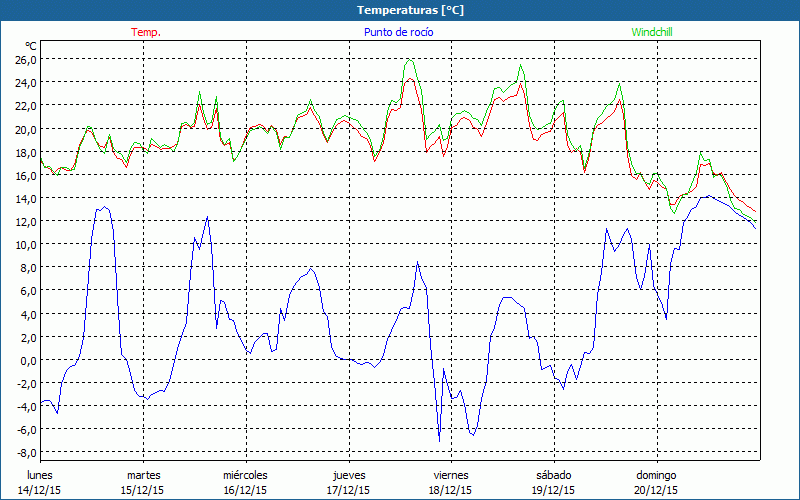Select the red Temp. legend label
800x500 pixels.
146,32
